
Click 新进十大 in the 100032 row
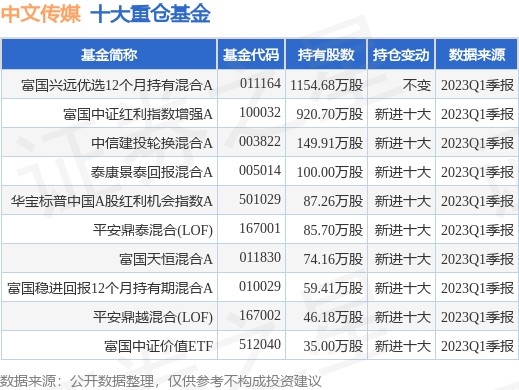403,114
